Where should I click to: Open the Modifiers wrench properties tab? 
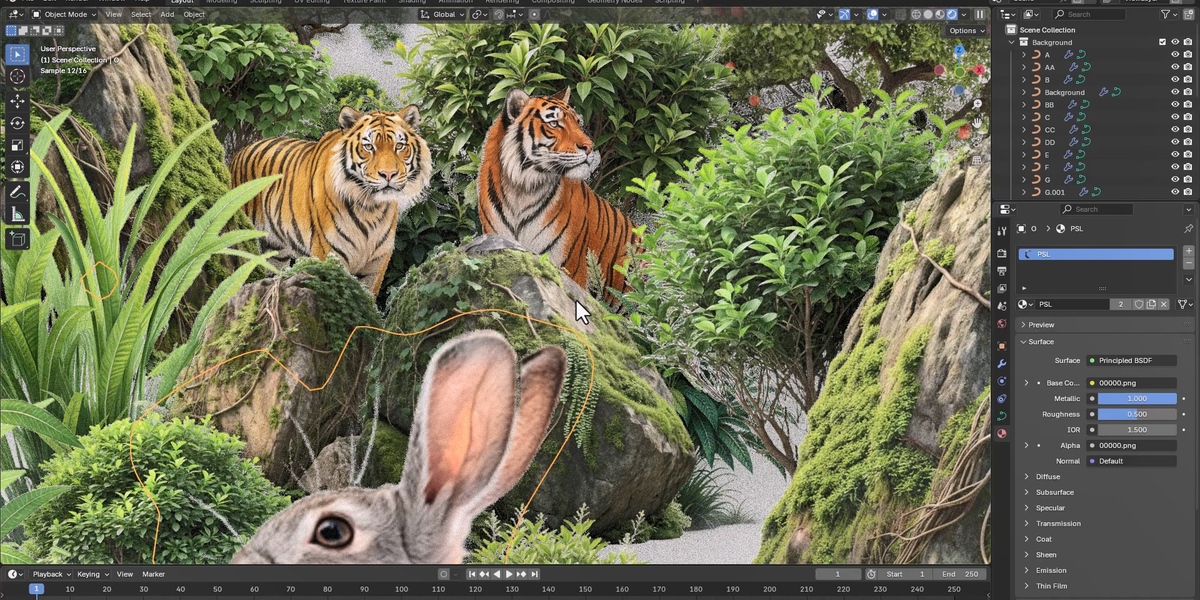click(1001, 363)
